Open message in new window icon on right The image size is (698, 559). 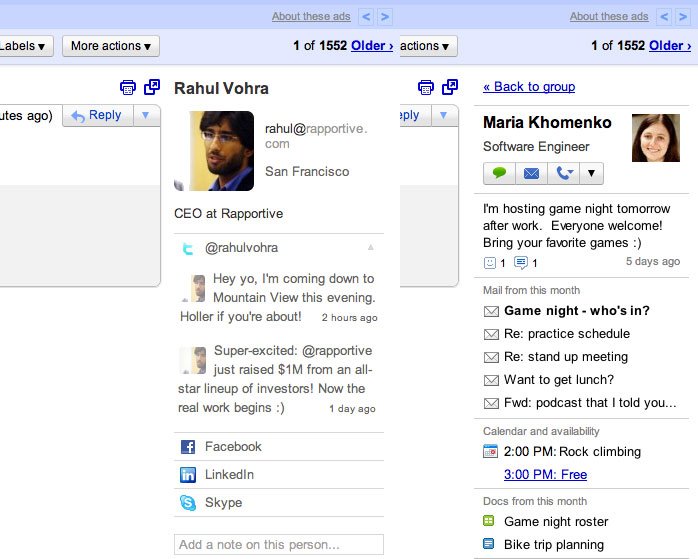coord(450,87)
